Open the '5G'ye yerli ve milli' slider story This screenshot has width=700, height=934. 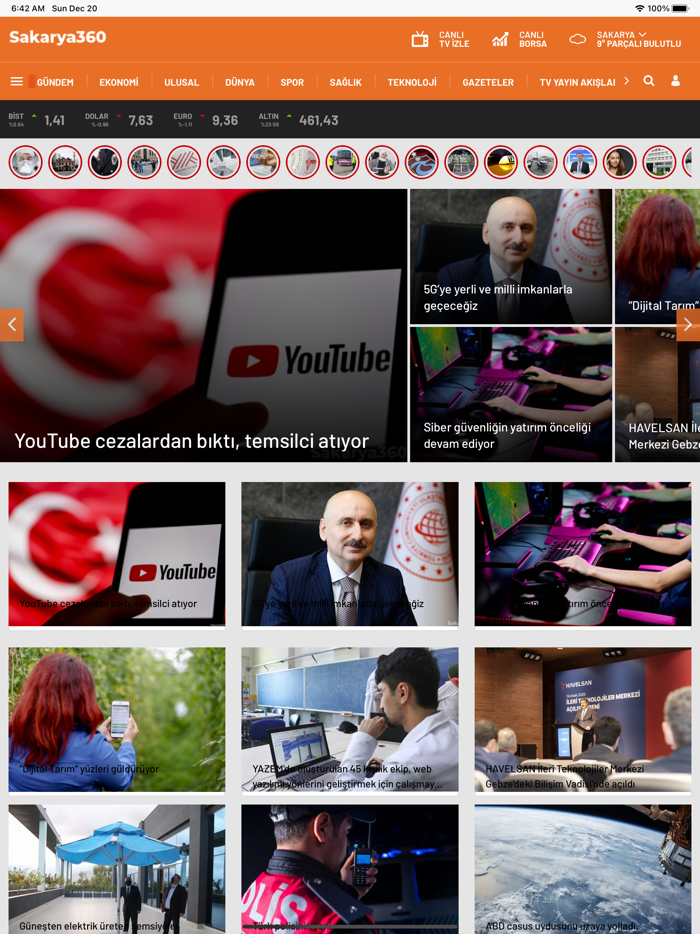pos(511,257)
